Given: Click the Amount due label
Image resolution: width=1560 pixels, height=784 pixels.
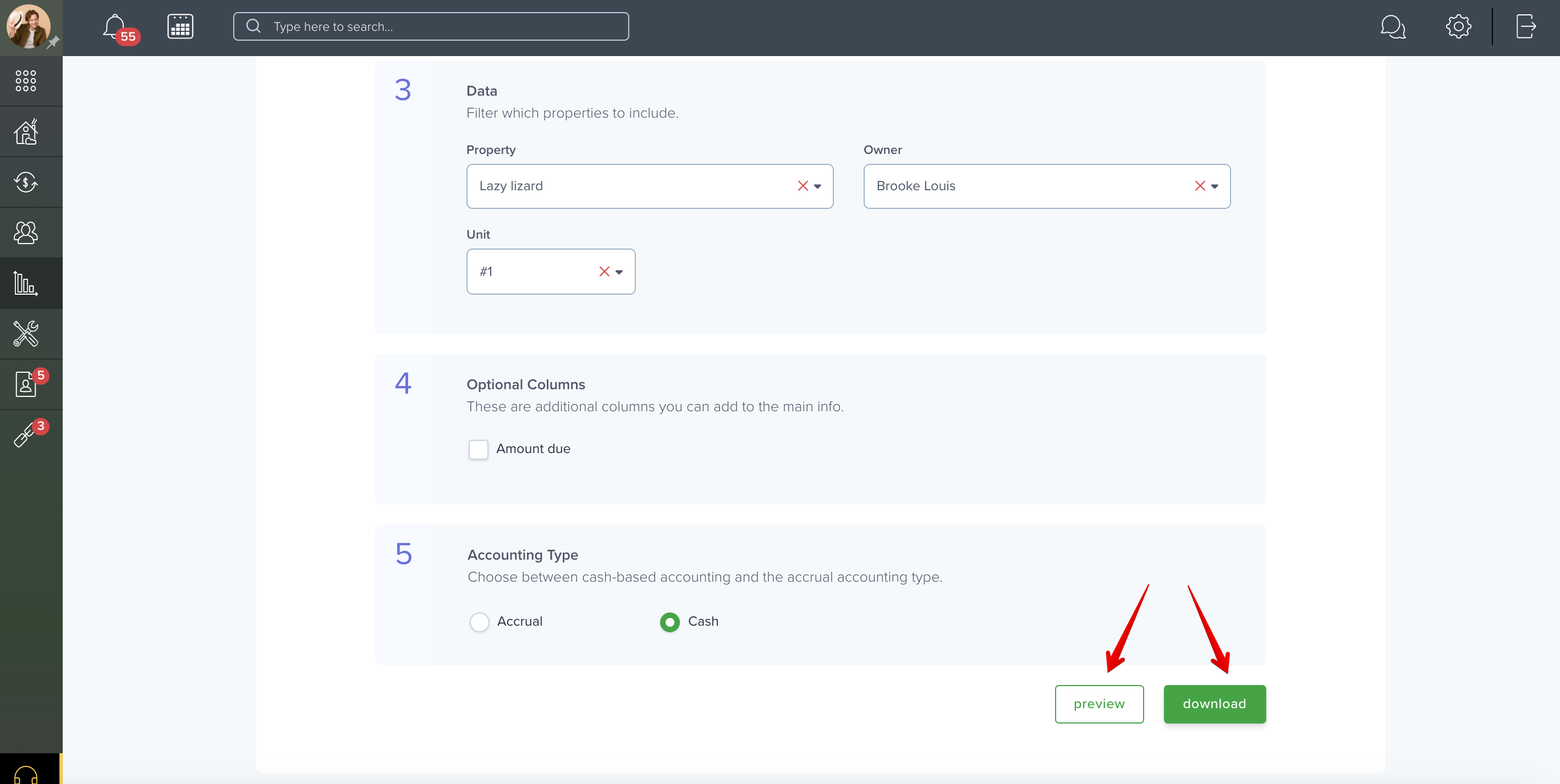Looking at the screenshot, I should (533, 449).
